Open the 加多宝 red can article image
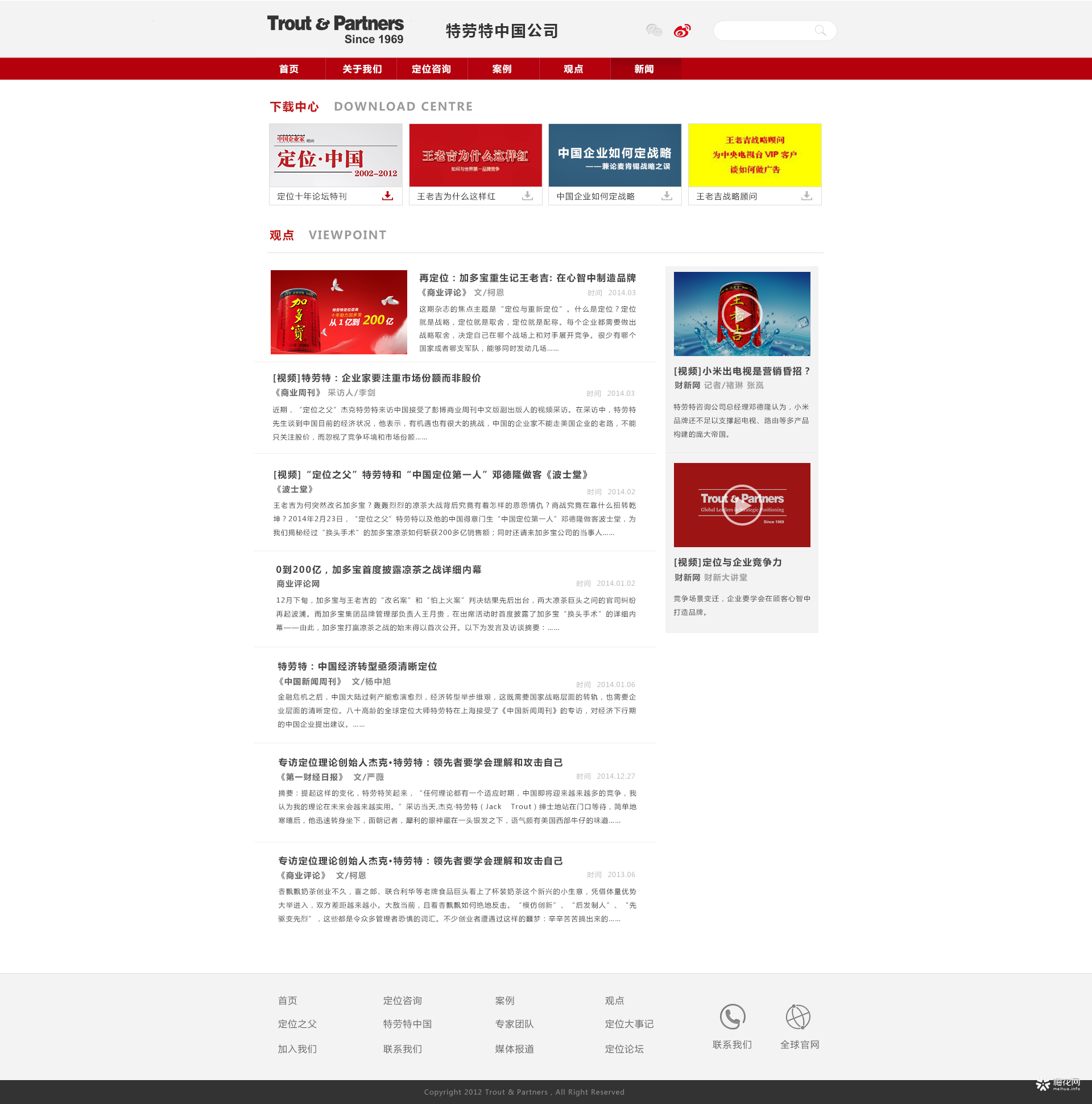The image size is (1092, 1104). point(339,312)
